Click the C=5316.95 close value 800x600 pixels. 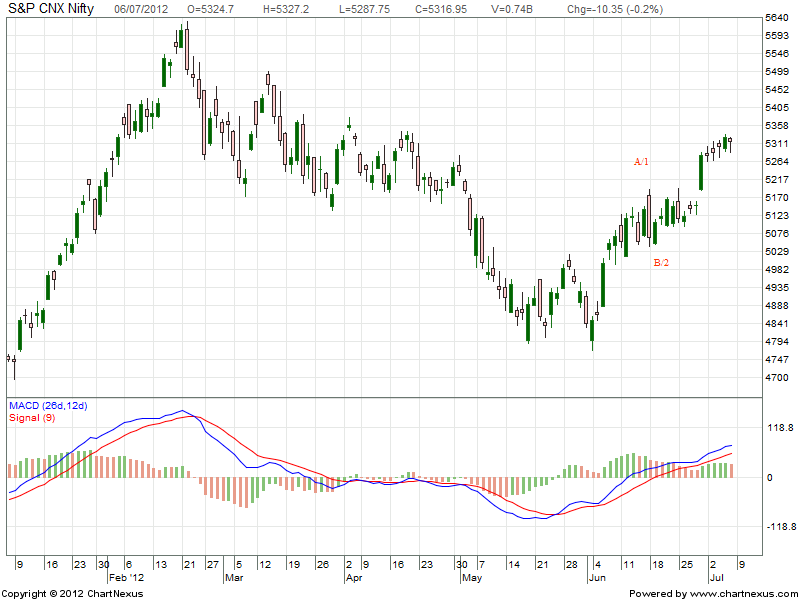coord(441,9)
